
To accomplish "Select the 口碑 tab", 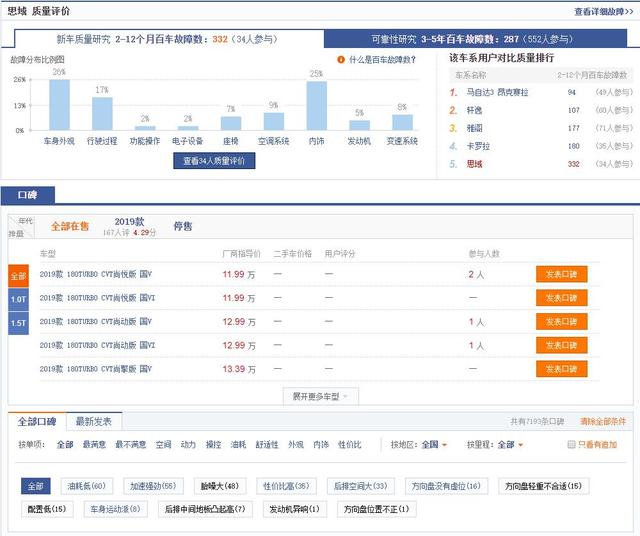I will click(x=28, y=195).
